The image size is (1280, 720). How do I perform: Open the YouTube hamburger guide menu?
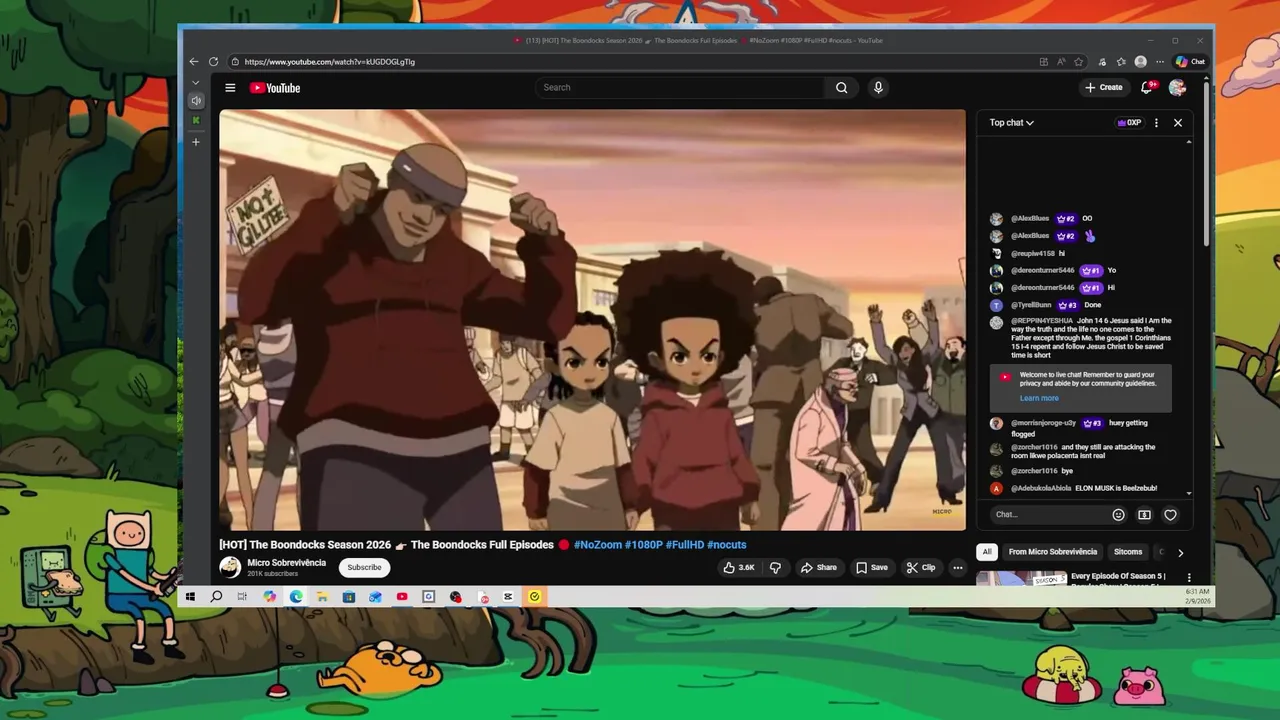tap(230, 88)
